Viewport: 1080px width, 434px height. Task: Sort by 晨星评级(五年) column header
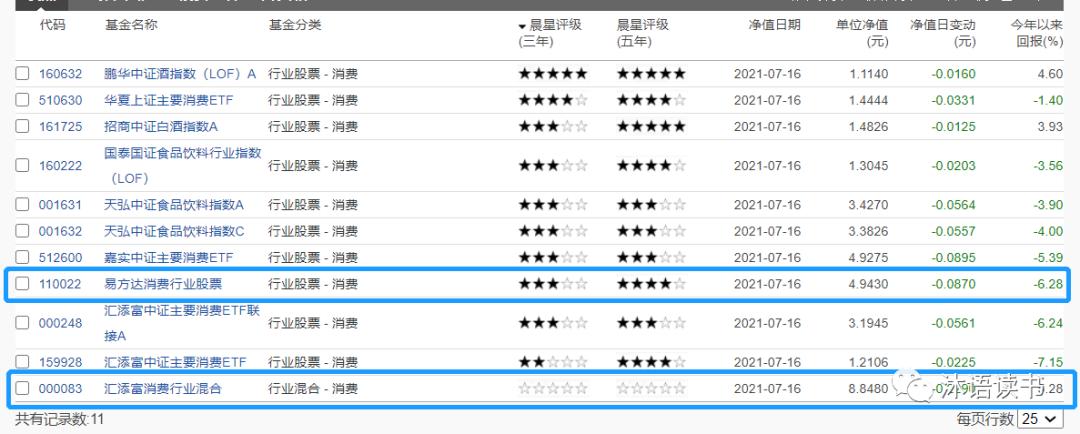click(643, 33)
